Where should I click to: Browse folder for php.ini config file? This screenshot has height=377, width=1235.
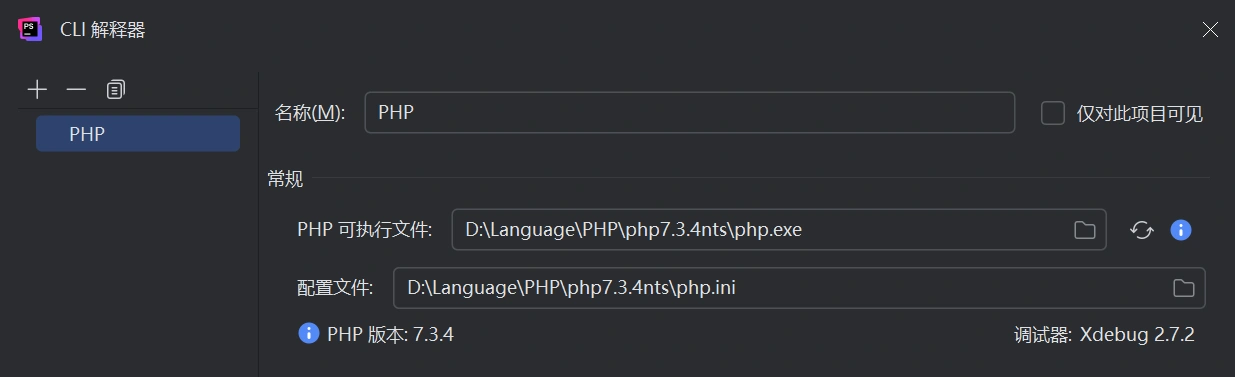tap(1184, 288)
